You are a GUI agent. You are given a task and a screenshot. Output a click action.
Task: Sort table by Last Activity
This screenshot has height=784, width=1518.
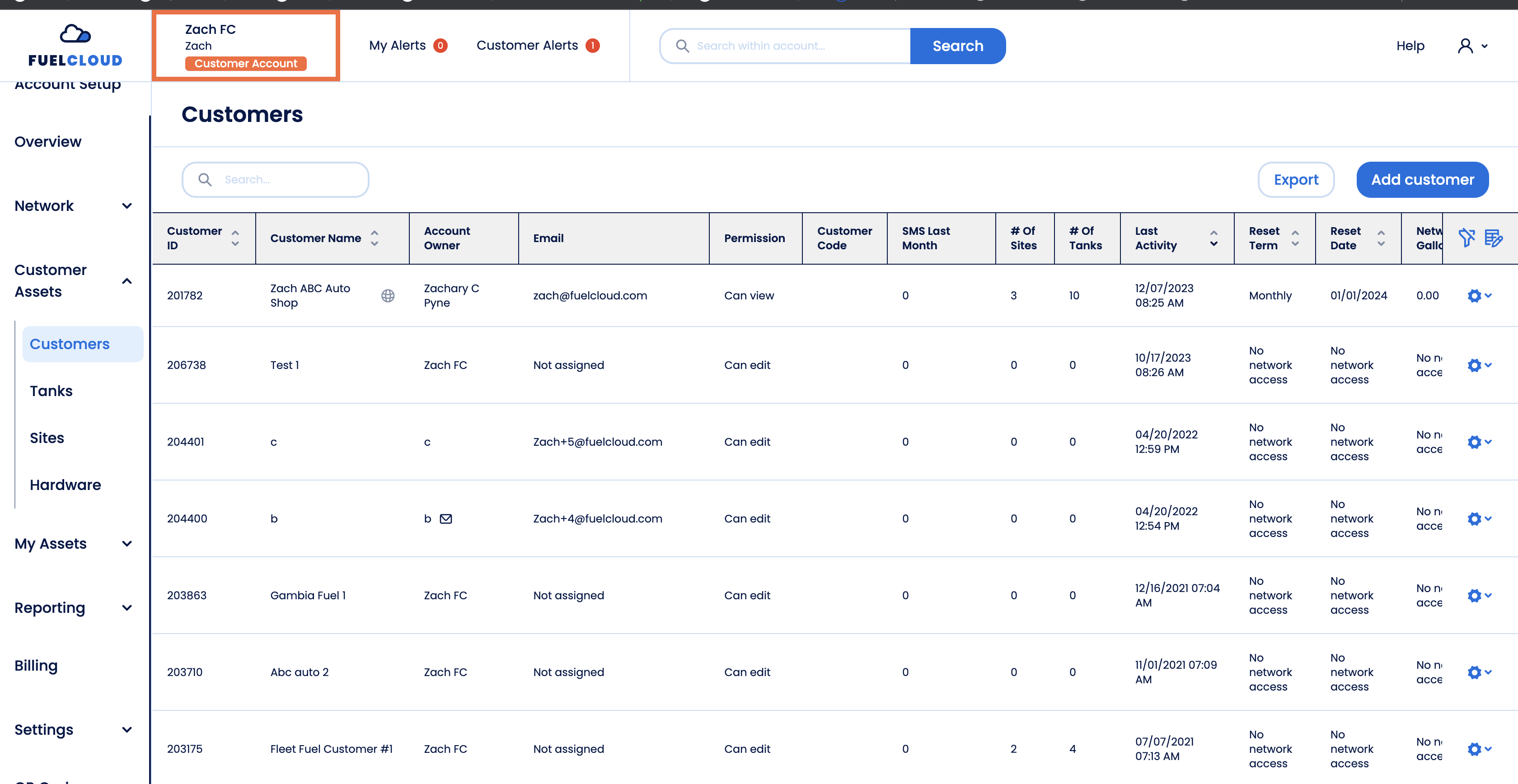(1213, 238)
